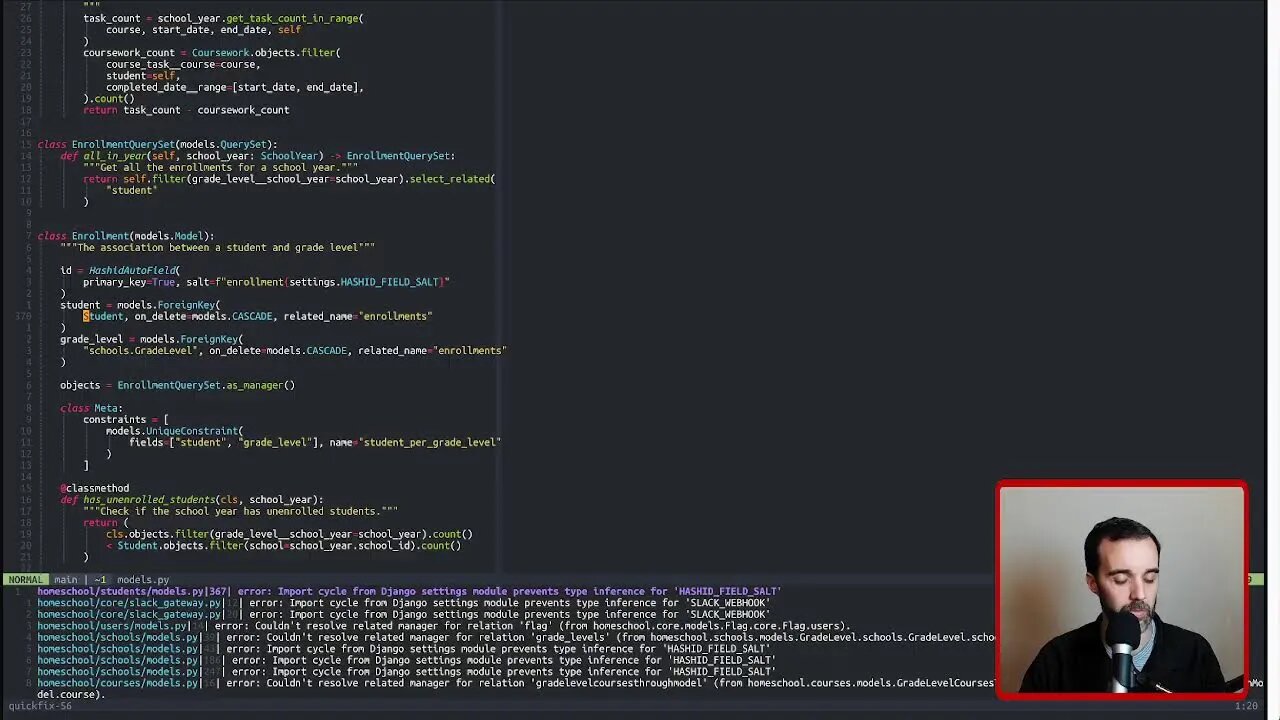Click 'grade_level = models.ForeignKey(' line
Screen dimensions: 1280x720
(151, 339)
